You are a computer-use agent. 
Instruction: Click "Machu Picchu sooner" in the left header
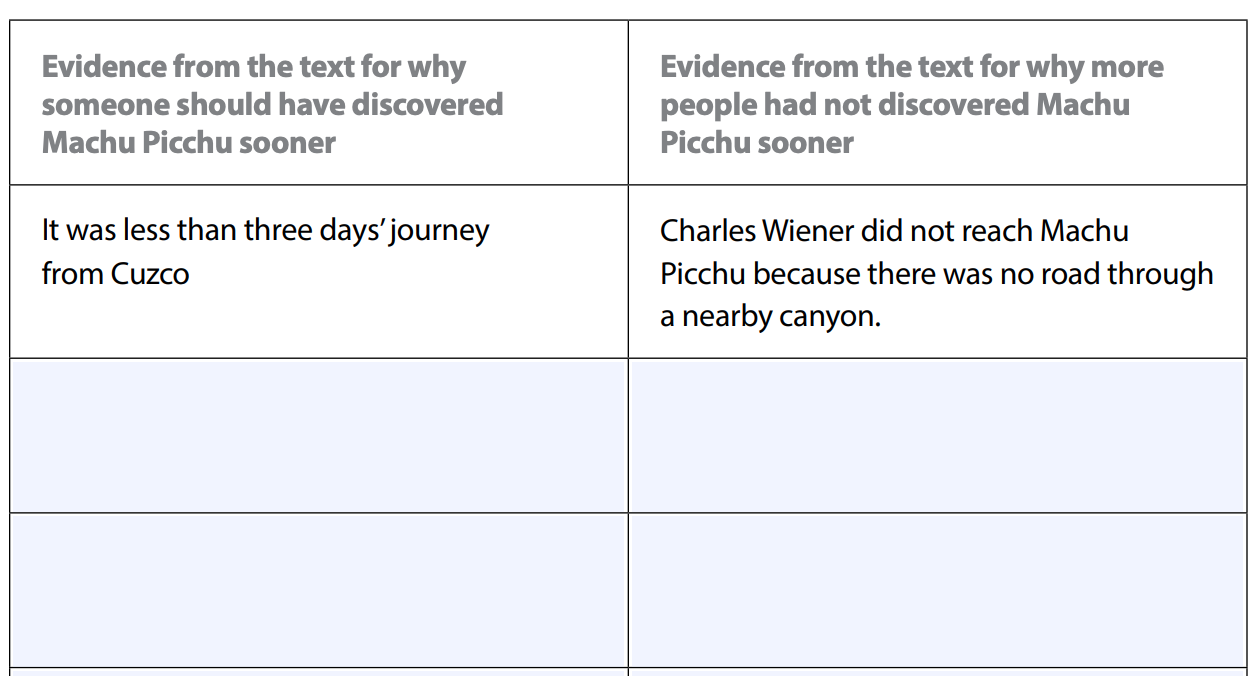tap(188, 143)
